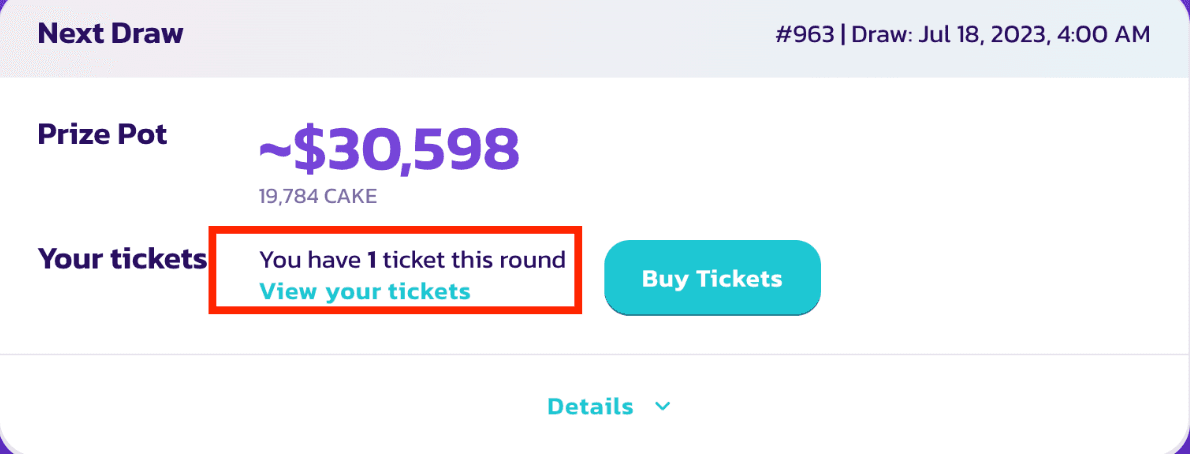1192x454 pixels.
Task: Click the chevron arrow beside Details
Action: 661,406
